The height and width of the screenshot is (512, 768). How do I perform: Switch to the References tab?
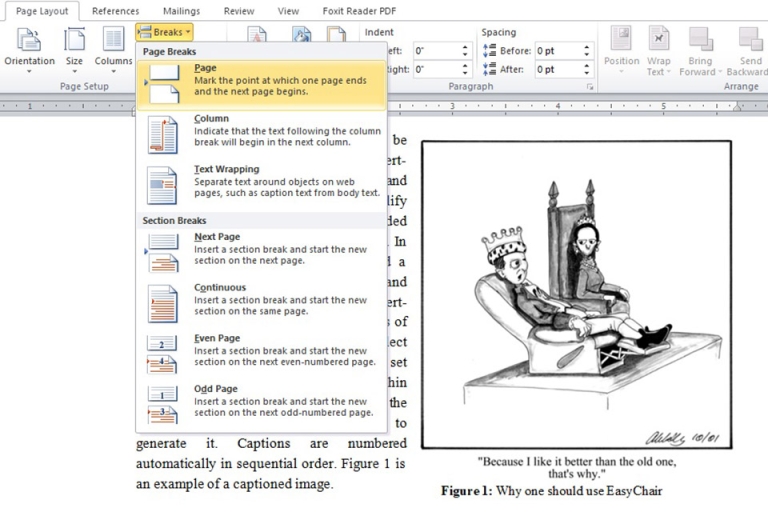116,11
